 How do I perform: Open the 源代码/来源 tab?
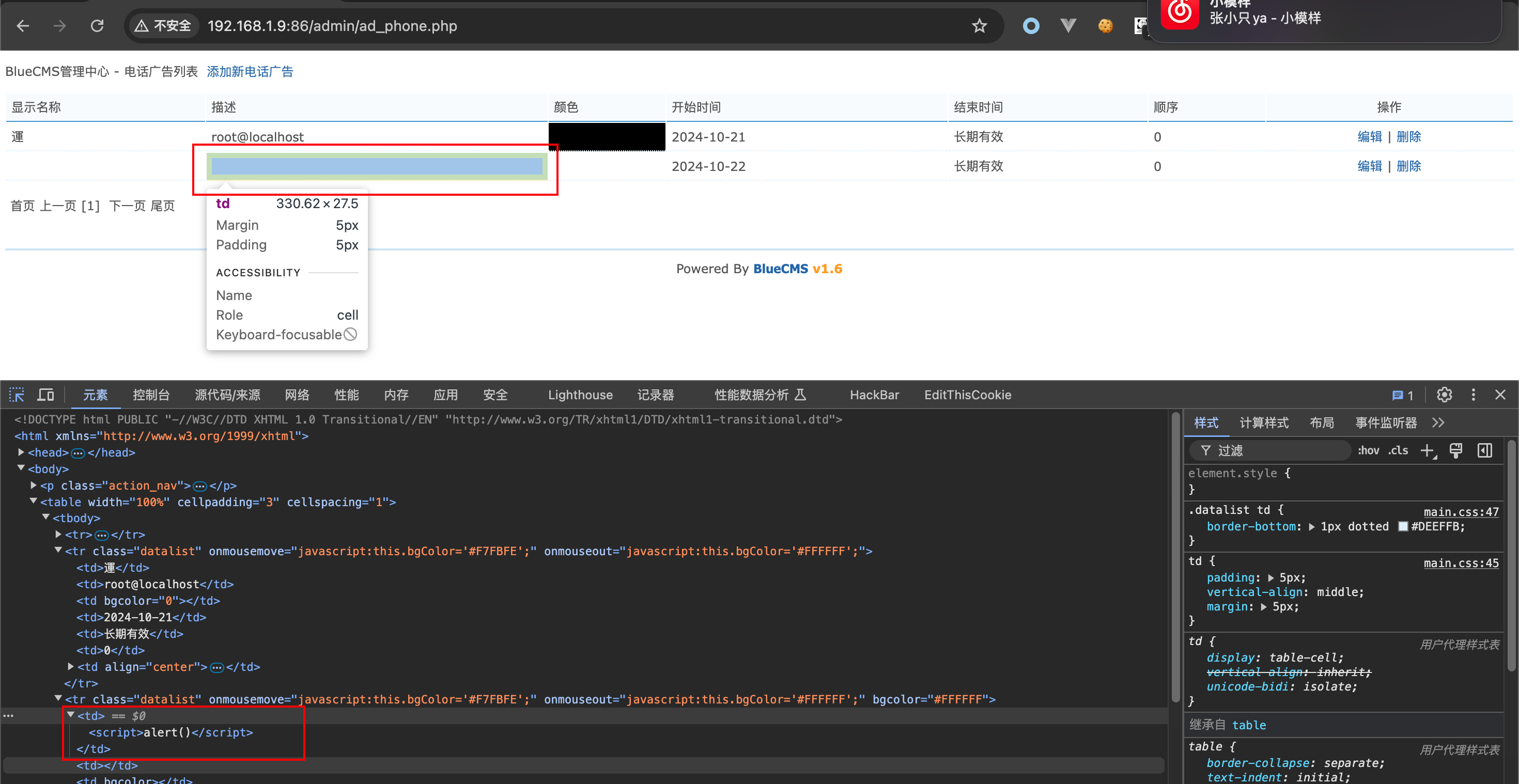coord(228,395)
